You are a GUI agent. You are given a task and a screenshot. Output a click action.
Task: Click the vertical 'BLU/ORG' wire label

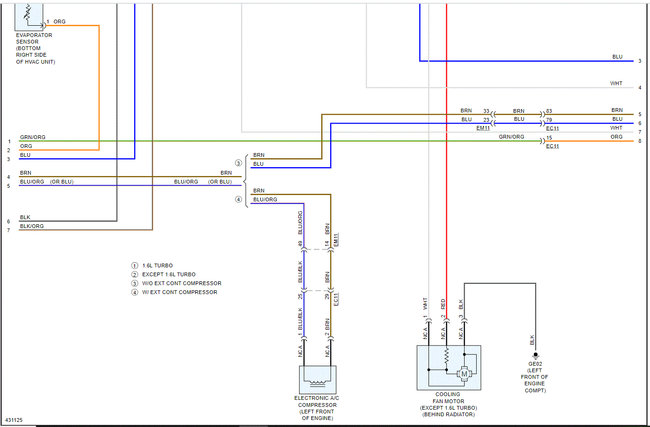point(301,223)
